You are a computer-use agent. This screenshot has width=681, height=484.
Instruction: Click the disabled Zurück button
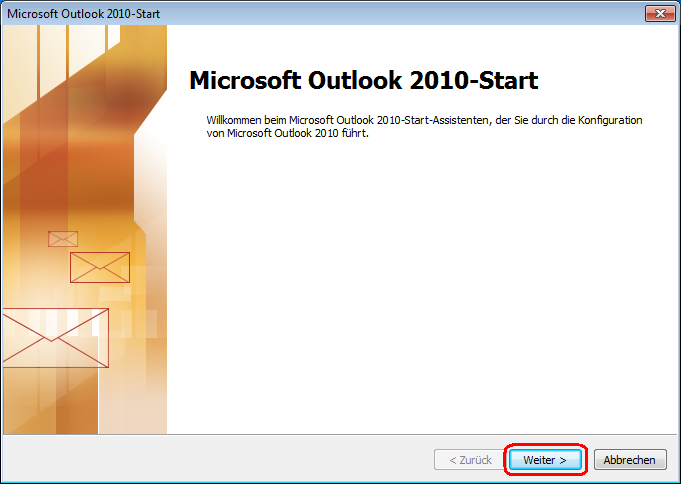click(x=470, y=460)
